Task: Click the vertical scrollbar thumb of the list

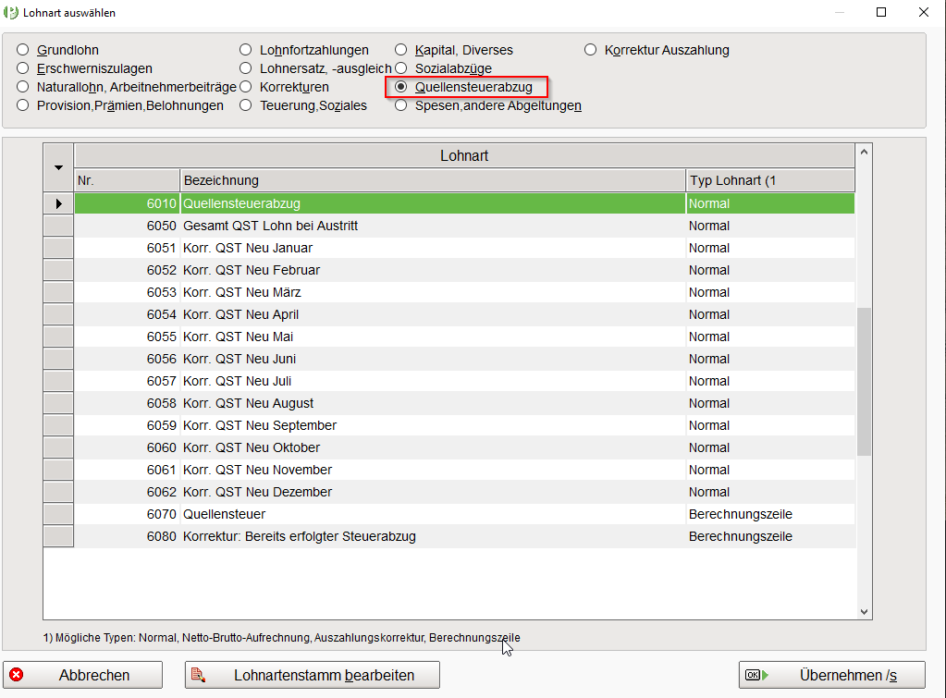Action: (x=863, y=381)
